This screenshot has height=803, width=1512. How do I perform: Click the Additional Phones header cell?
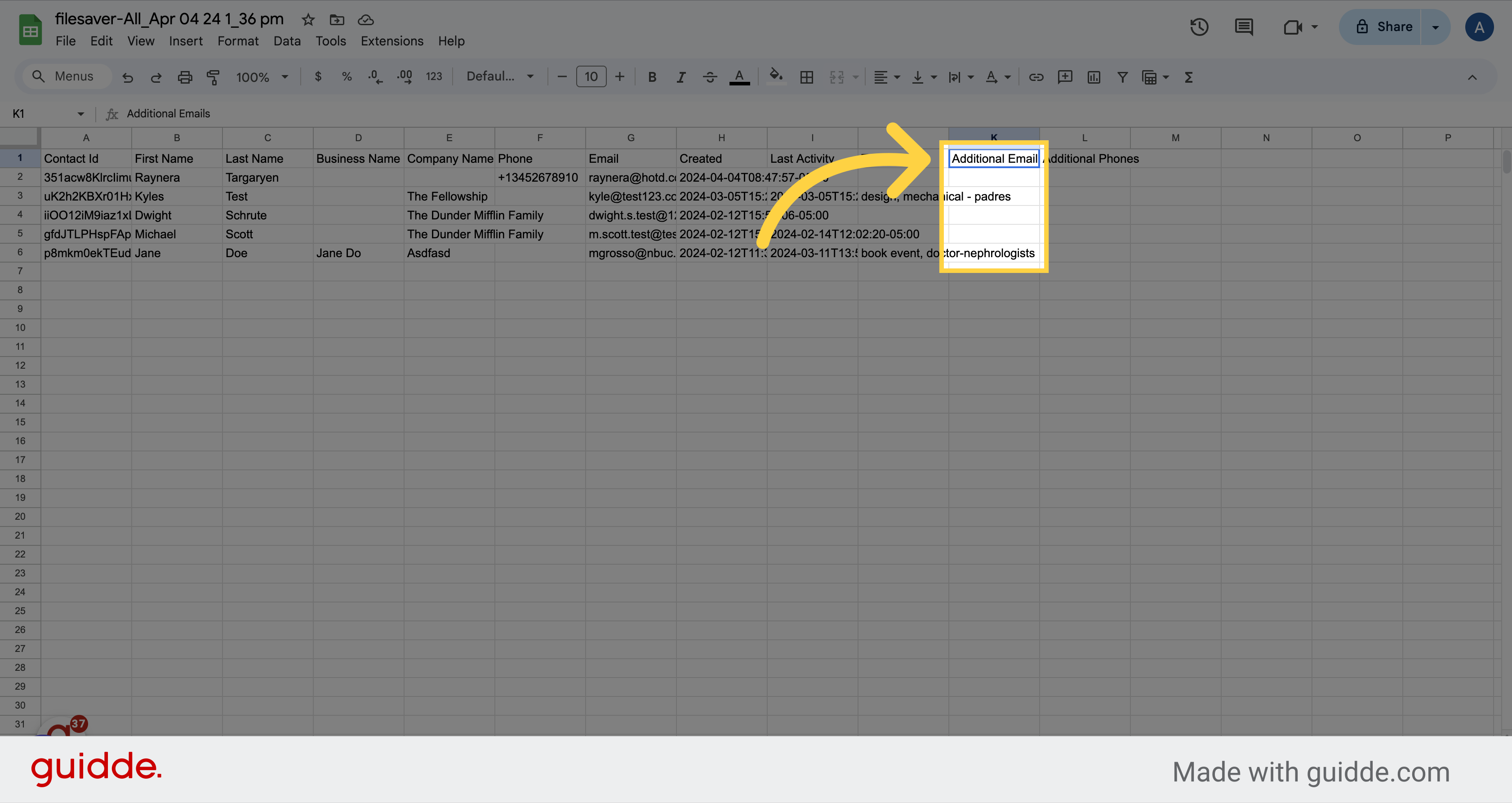[1085, 158]
